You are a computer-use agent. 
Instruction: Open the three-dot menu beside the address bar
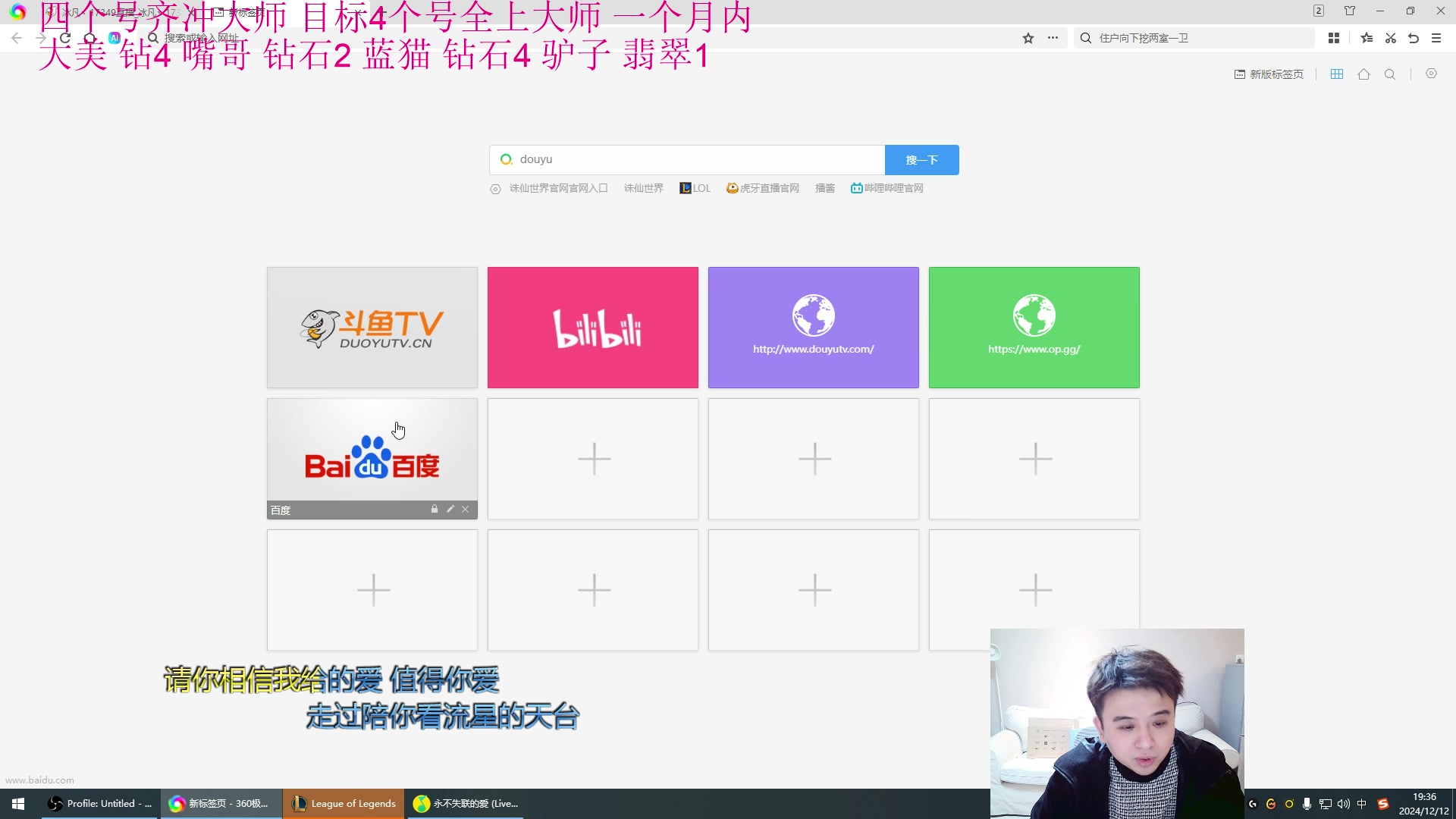1053,37
